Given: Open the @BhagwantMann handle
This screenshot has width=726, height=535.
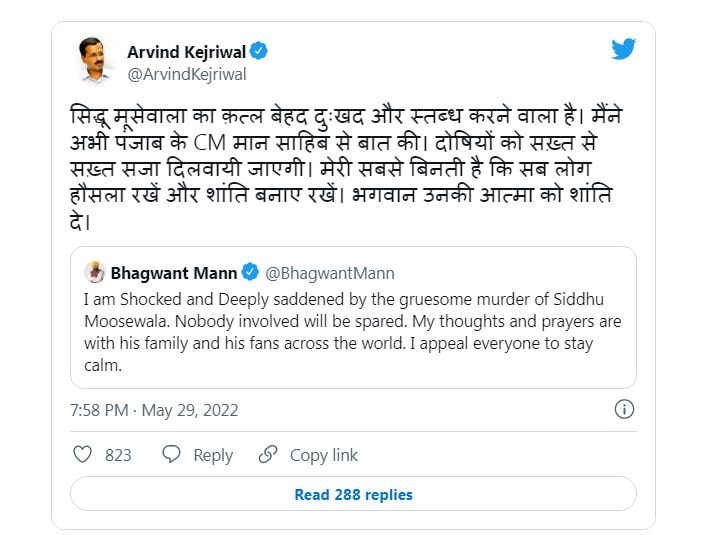Looking at the screenshot, I should [x=330, y=273].
